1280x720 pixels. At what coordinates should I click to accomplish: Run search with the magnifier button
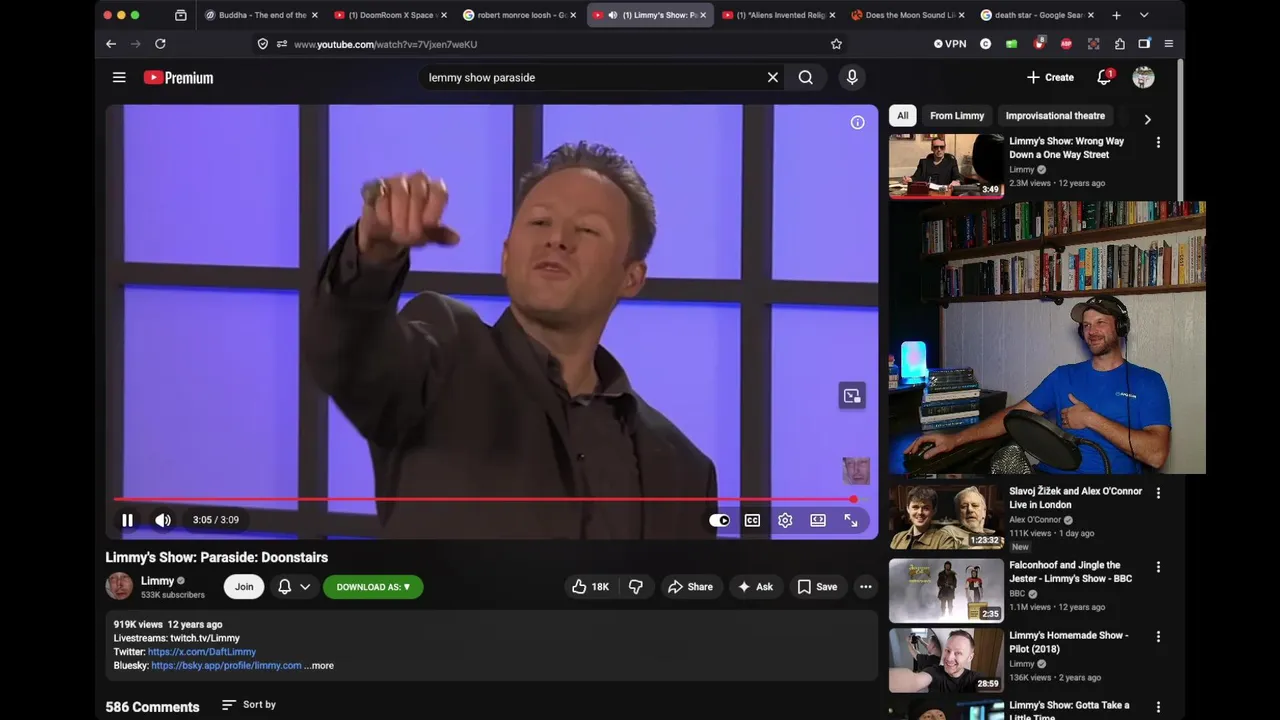click(806, 77)
